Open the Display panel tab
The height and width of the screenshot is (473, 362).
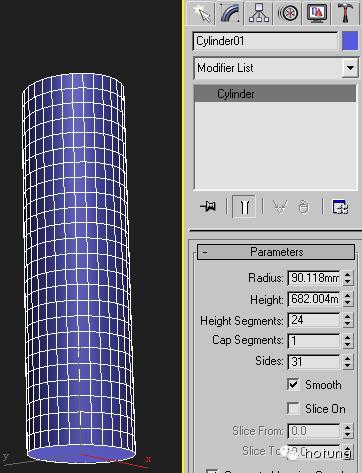coord(316,13)
